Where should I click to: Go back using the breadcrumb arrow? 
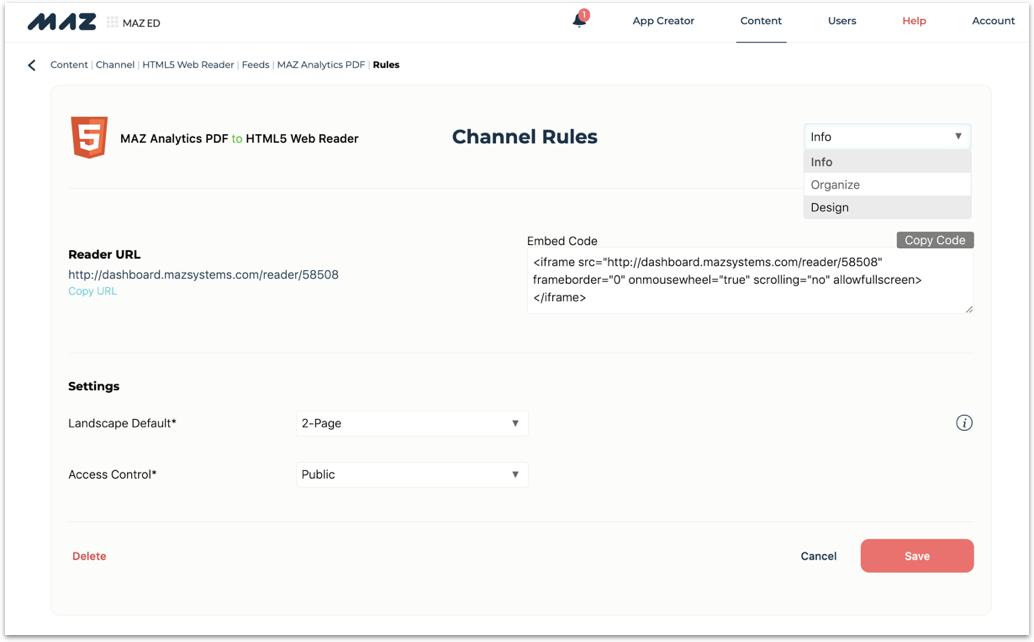pos(32,65)
